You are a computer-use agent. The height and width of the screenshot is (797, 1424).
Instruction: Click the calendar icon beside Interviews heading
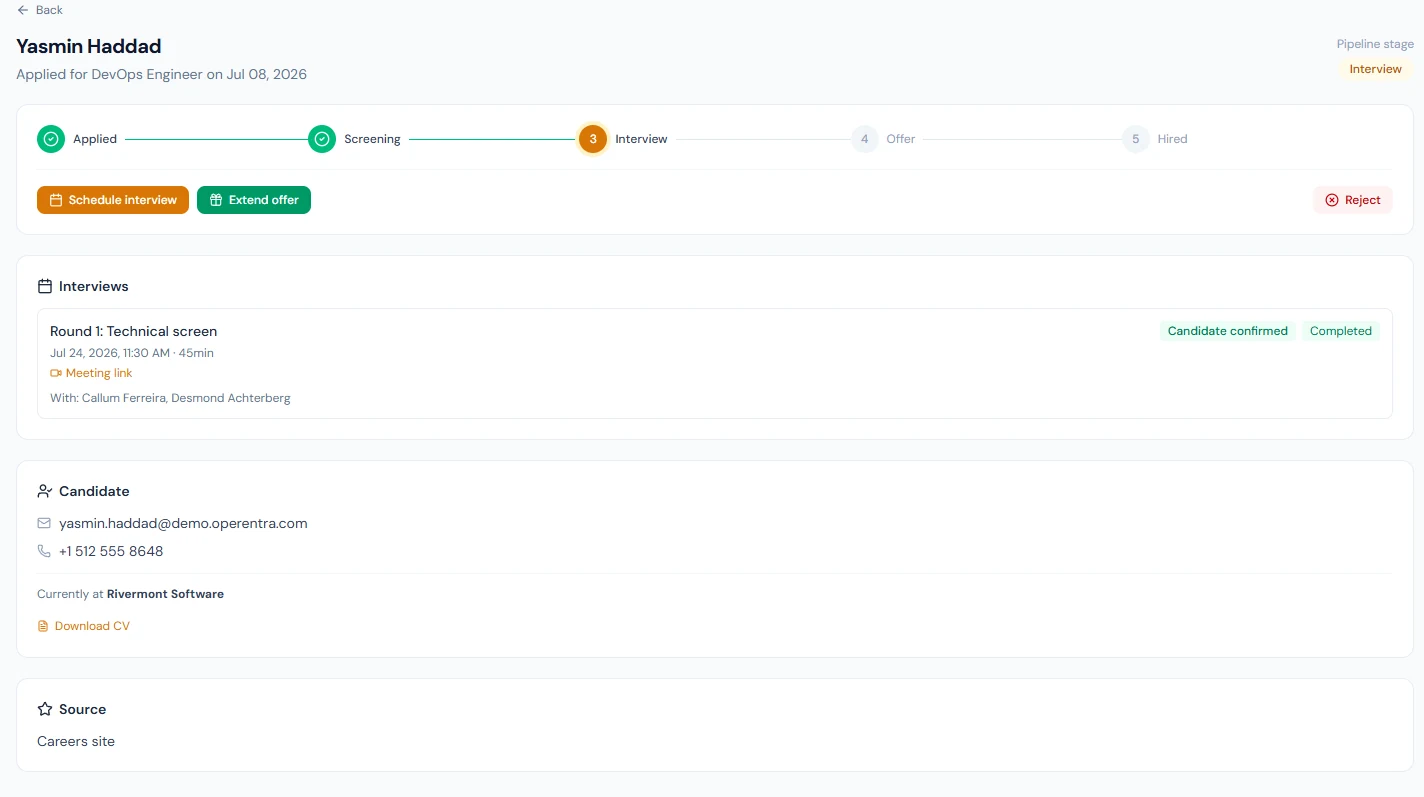point(44,286)
